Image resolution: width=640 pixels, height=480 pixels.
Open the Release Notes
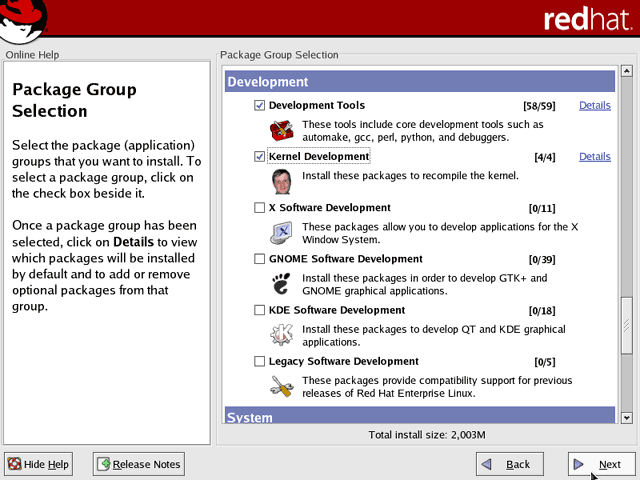pyautogui.click(x=139, y=464)
